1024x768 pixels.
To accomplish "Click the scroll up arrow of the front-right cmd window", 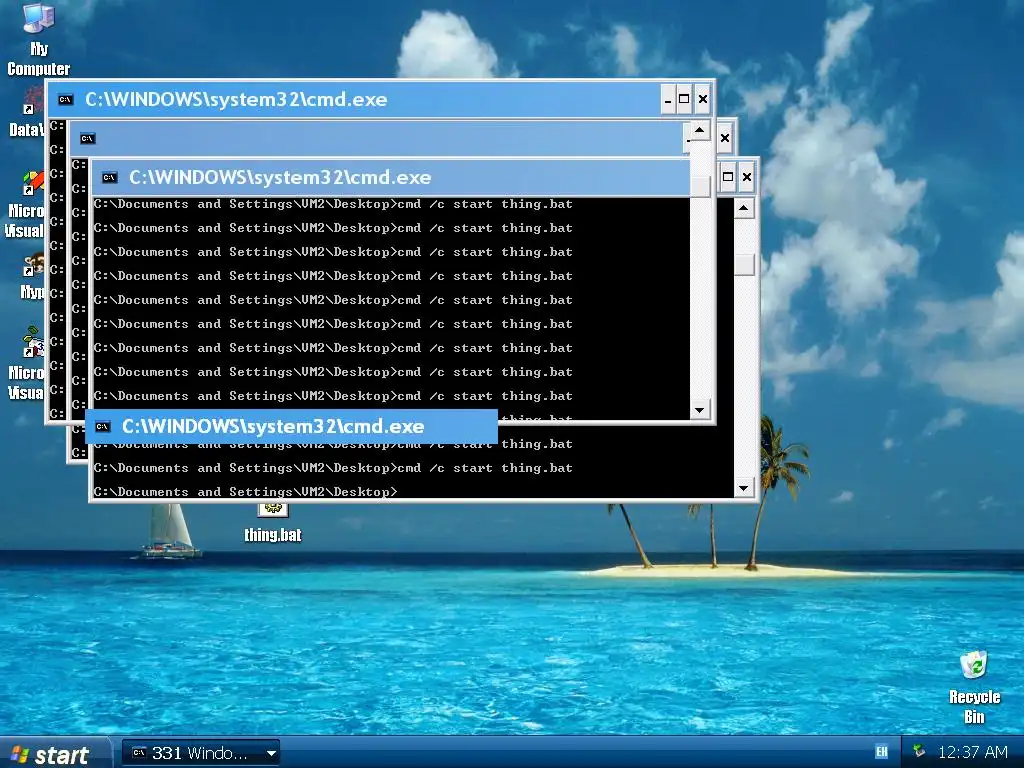I will click(744, 208).
